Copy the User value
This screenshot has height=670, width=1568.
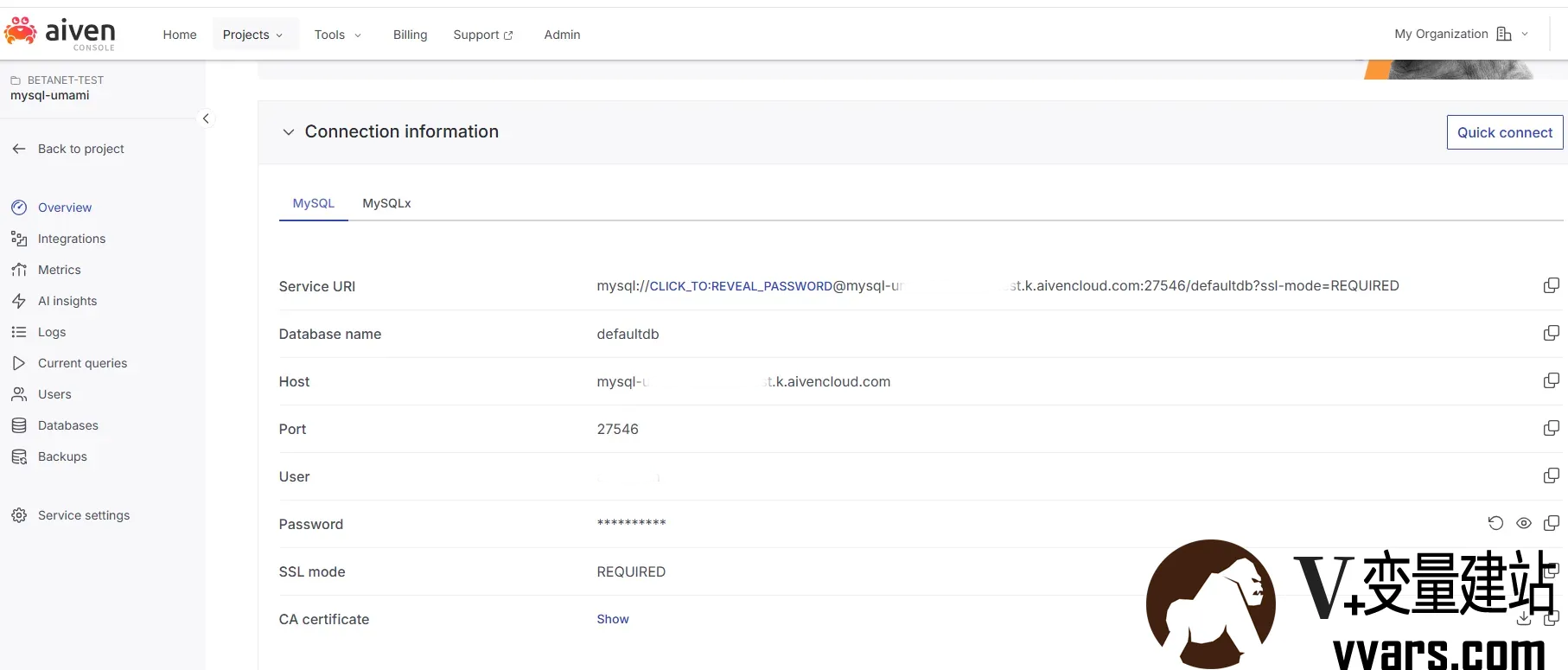pos(1552,475)
